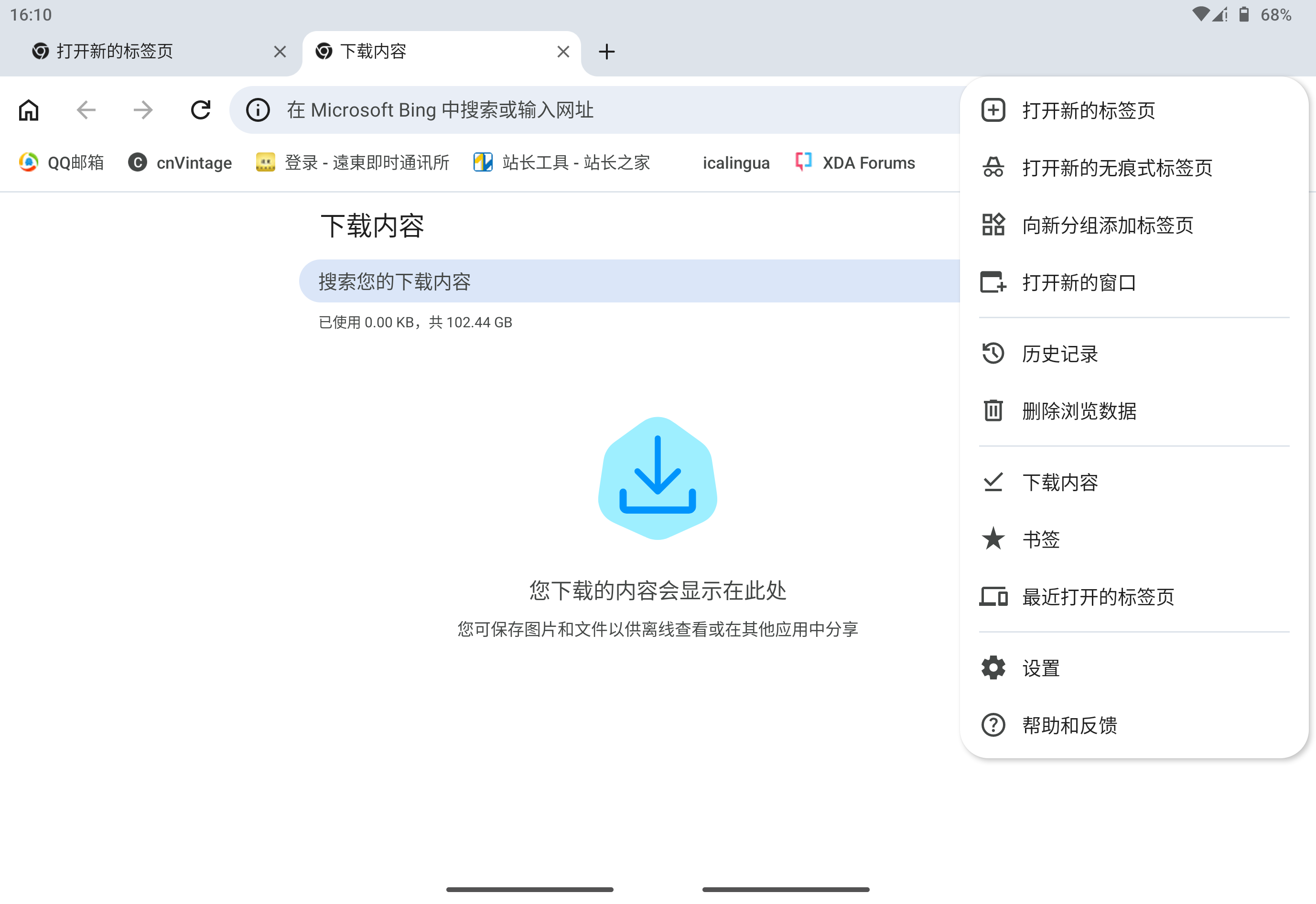Viewport: 1316px width, 904px height.
Task: Click the star icon beside 书签
Action: pos(993,538)
